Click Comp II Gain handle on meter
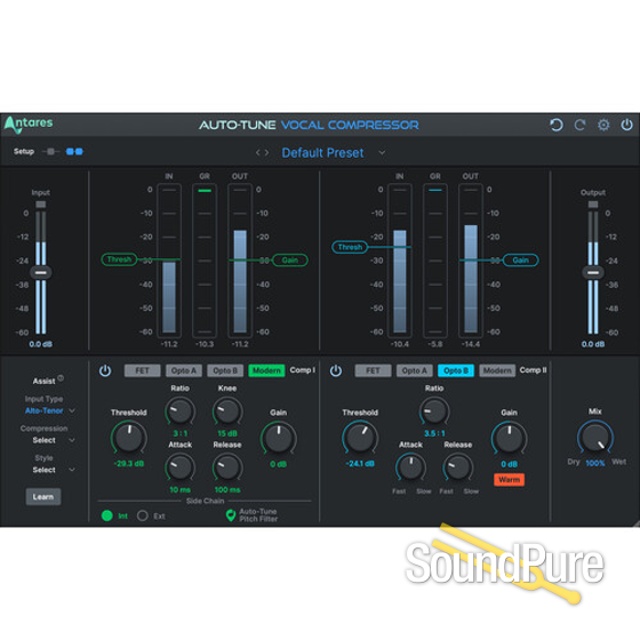This screenshot has width=640, height=640. point(520,260)
